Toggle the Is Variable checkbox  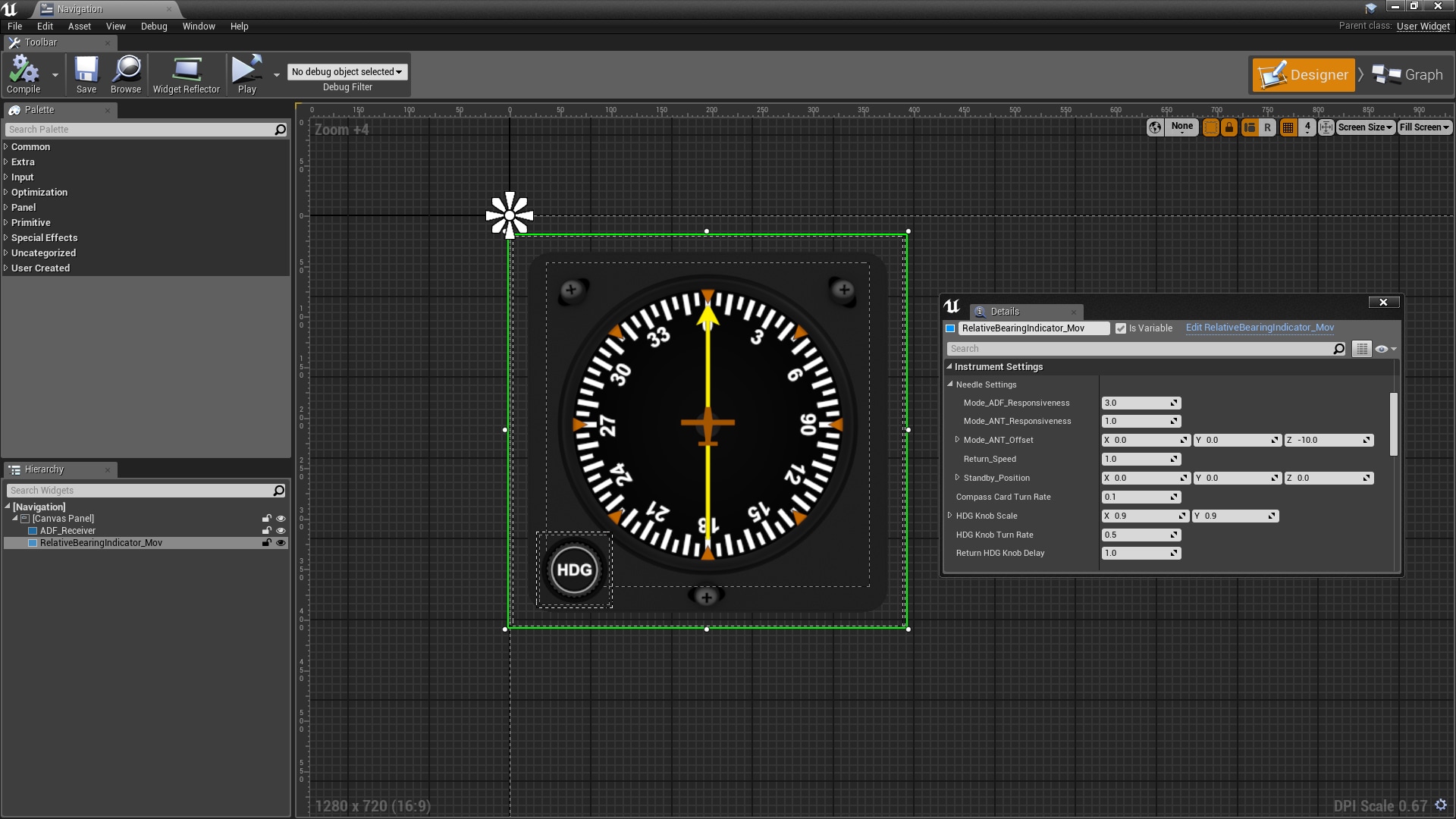(1121, 328)
